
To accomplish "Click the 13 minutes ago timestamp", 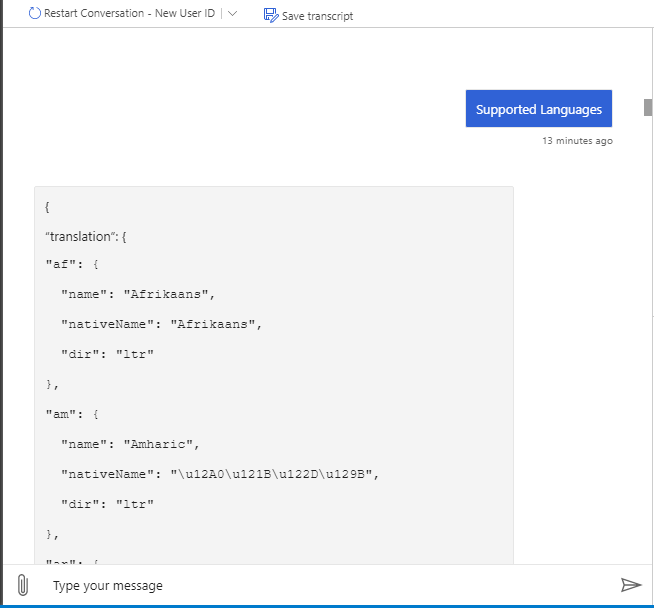I will pos(577,141).
